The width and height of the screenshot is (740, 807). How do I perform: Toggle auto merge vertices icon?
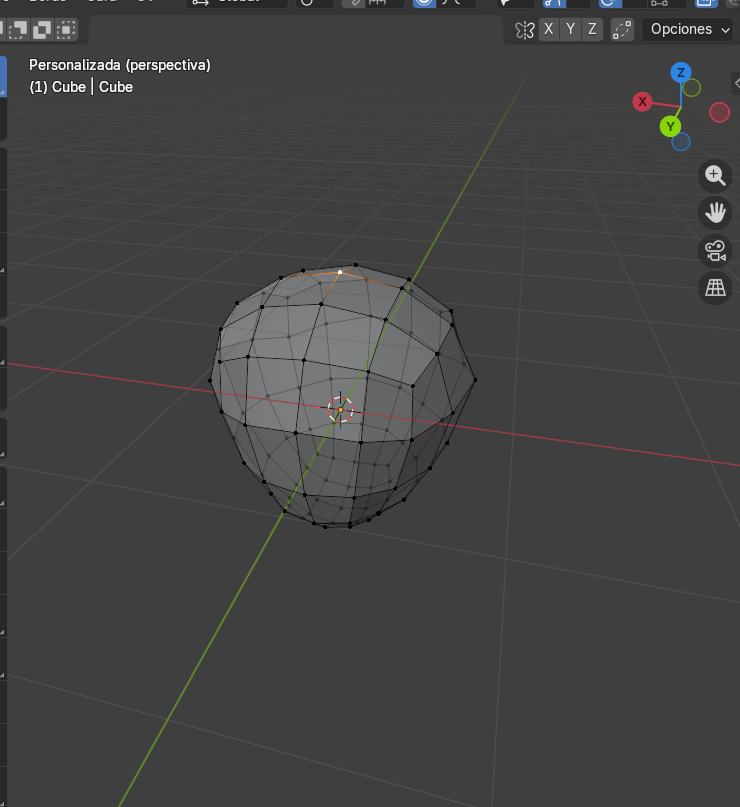point(622,29)
